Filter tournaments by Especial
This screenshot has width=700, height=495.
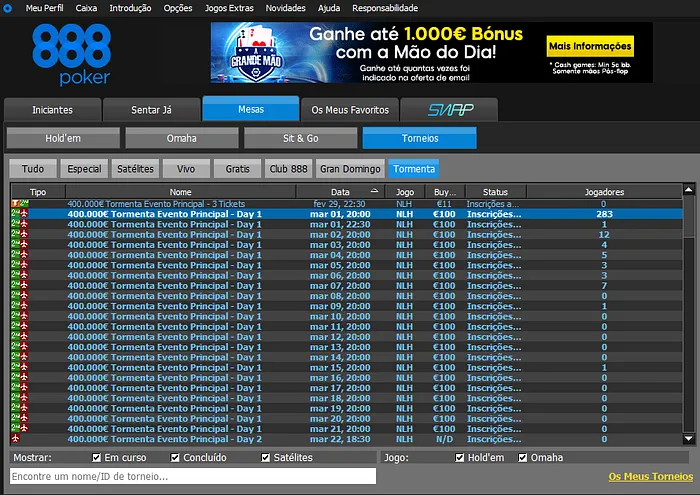[84, 169]
